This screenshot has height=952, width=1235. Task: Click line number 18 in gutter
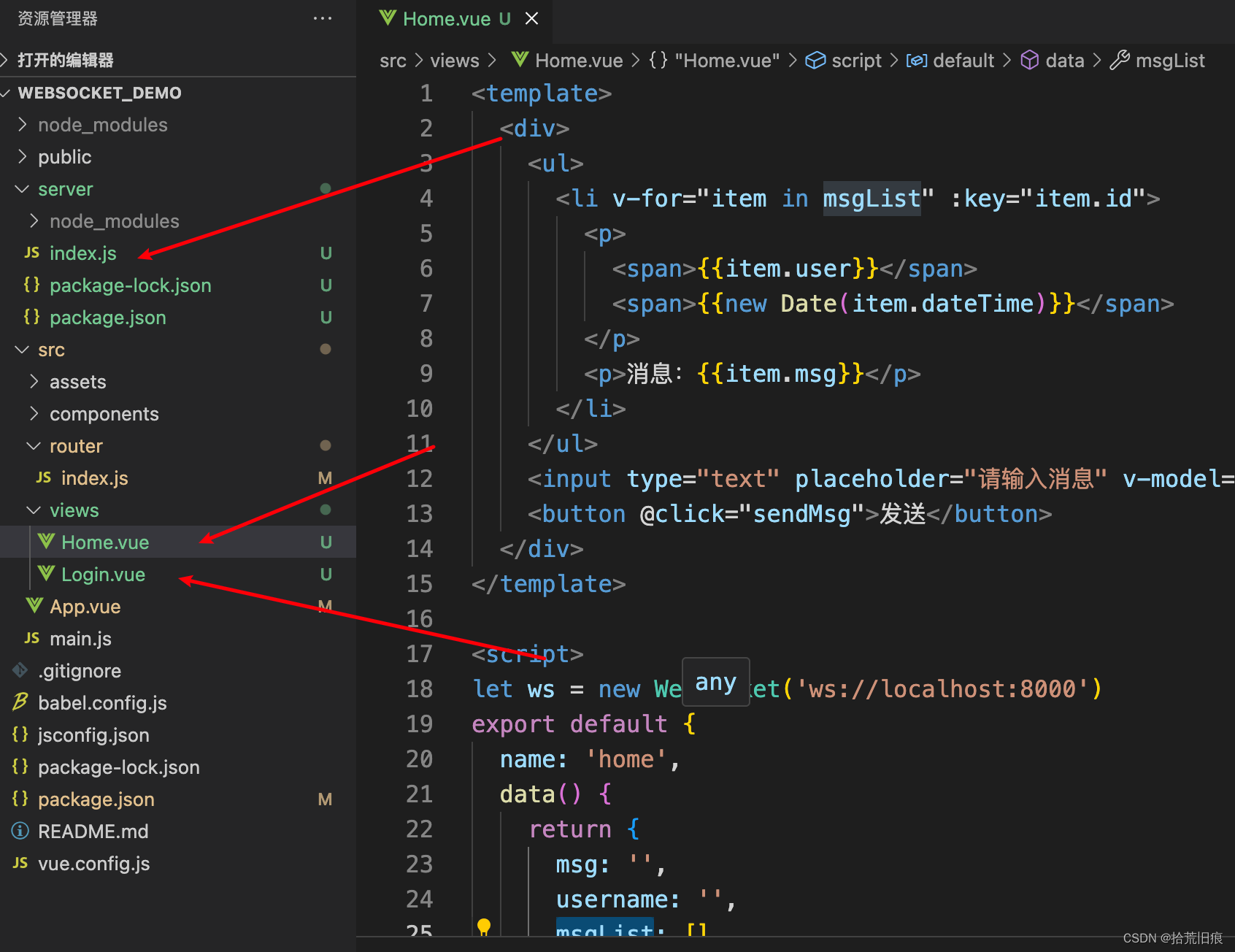(x=420, y=689)
